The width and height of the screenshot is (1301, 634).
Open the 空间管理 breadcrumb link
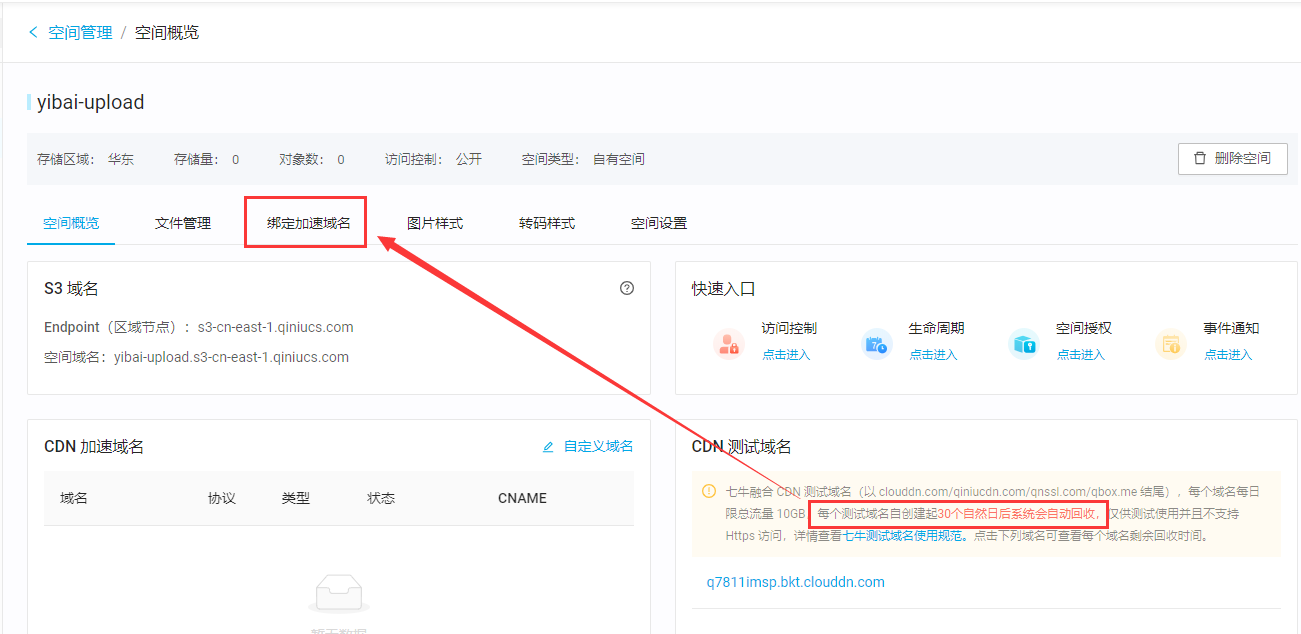point(80,32)
